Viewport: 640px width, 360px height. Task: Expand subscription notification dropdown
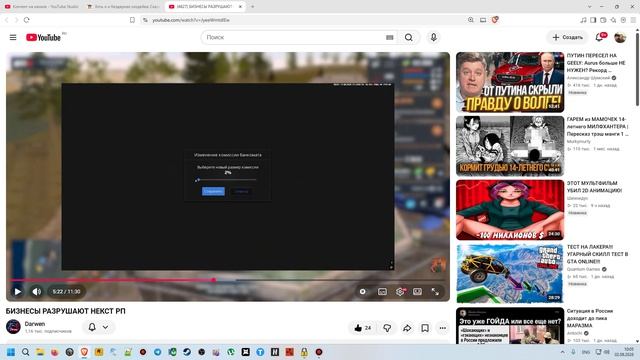tap(105, 327)
